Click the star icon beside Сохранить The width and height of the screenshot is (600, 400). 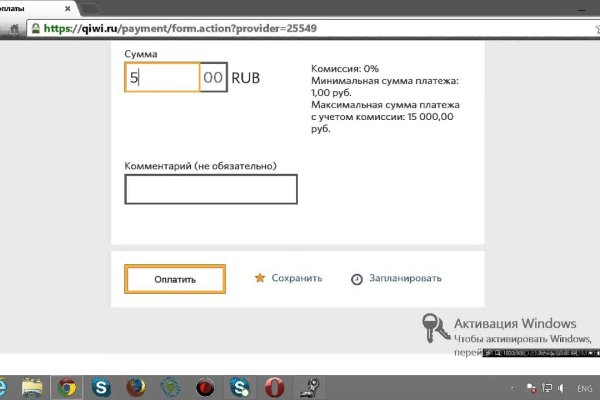tap(259, 278)
